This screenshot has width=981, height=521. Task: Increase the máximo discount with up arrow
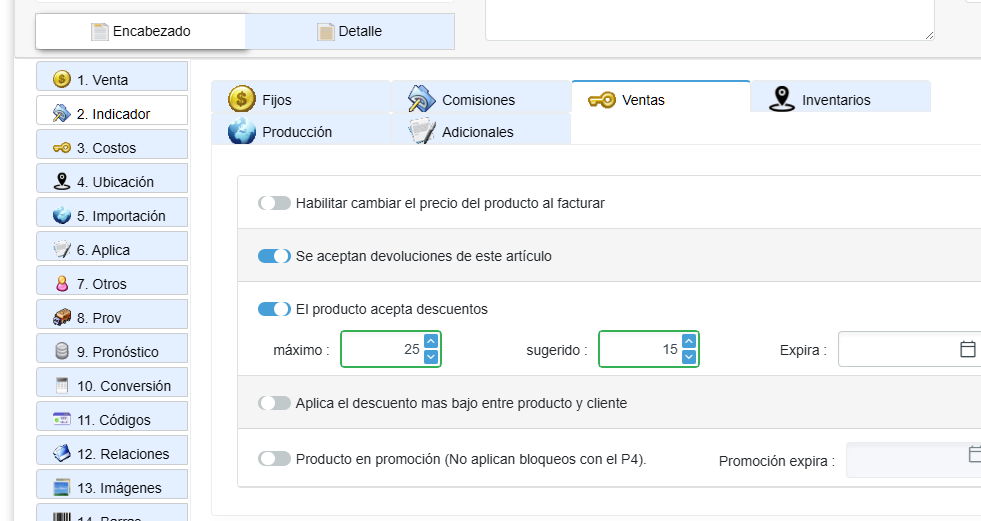coord(431,342)
